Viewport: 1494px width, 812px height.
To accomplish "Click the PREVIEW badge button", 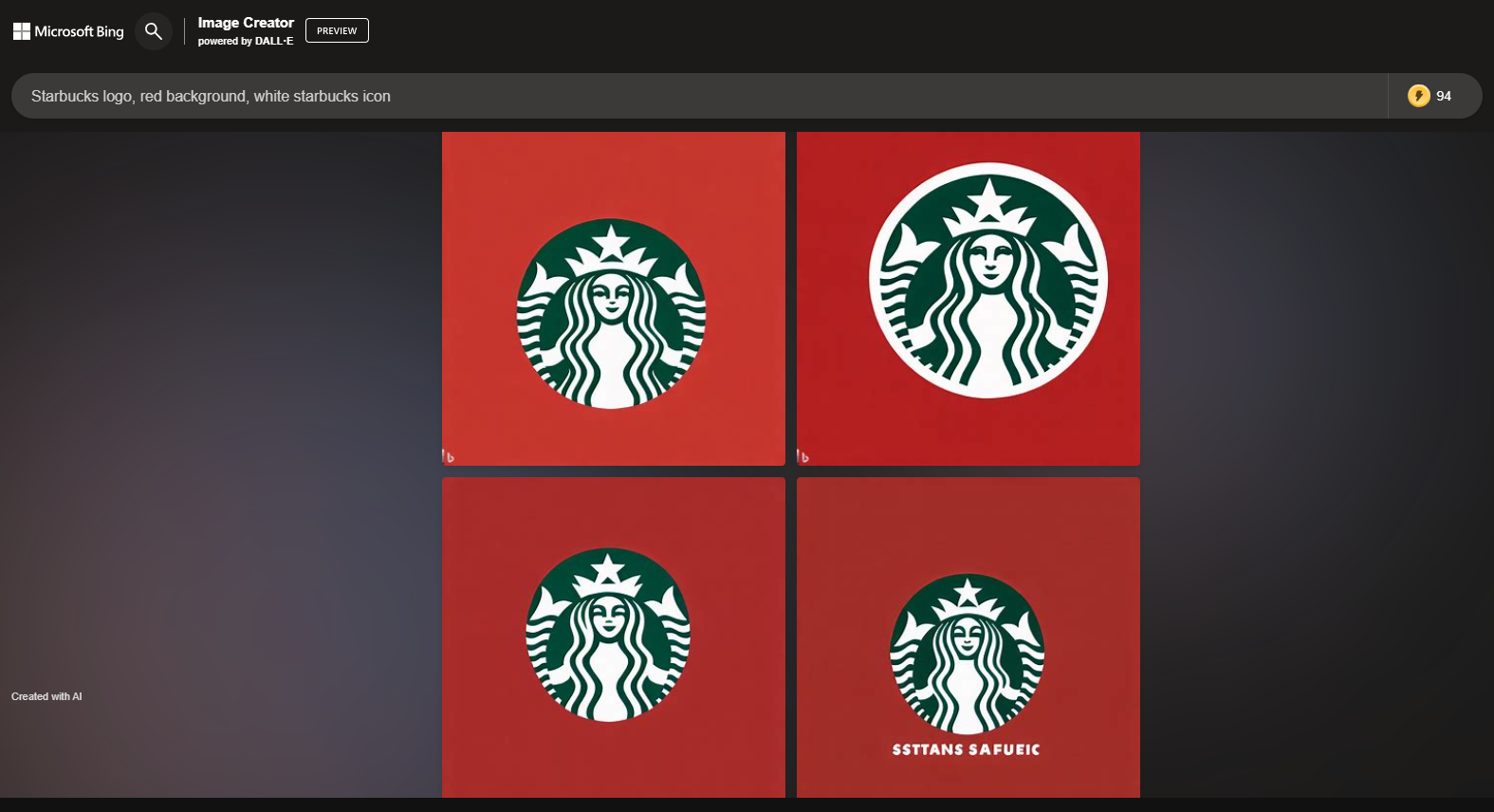I will [337, 30].
